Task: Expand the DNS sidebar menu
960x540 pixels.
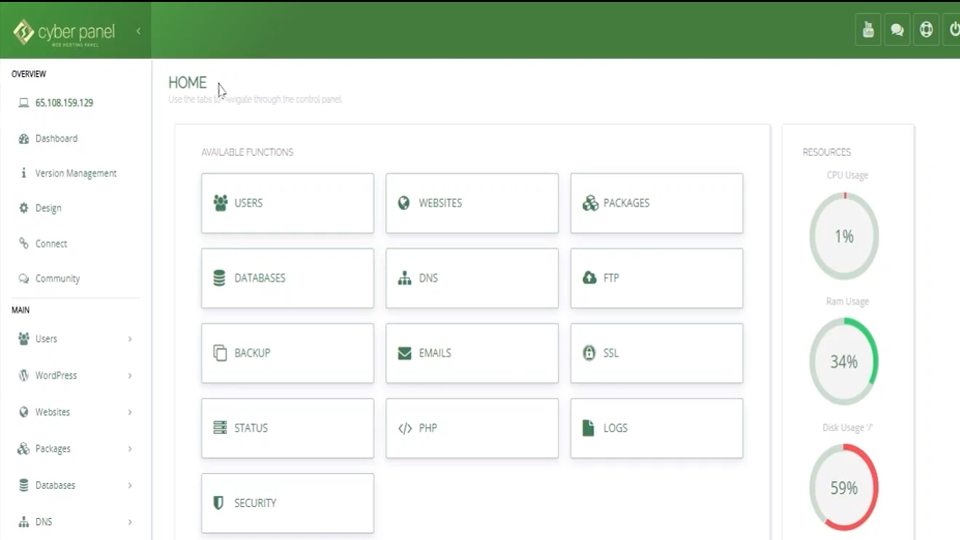Action: click(x=75, y=522)
